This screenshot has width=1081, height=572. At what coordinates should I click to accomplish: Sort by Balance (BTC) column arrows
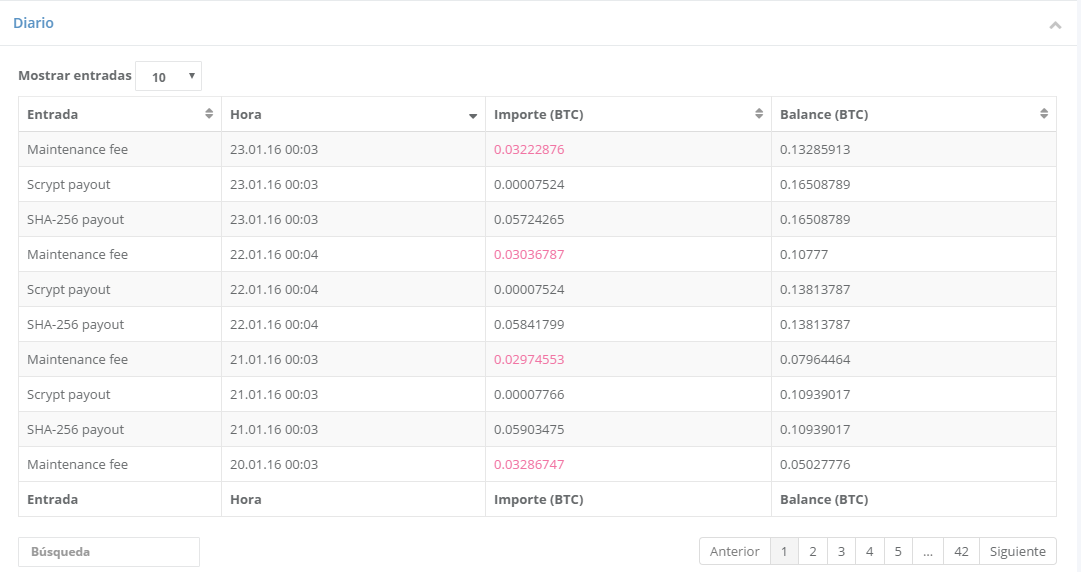click(x=1044, y=114)
